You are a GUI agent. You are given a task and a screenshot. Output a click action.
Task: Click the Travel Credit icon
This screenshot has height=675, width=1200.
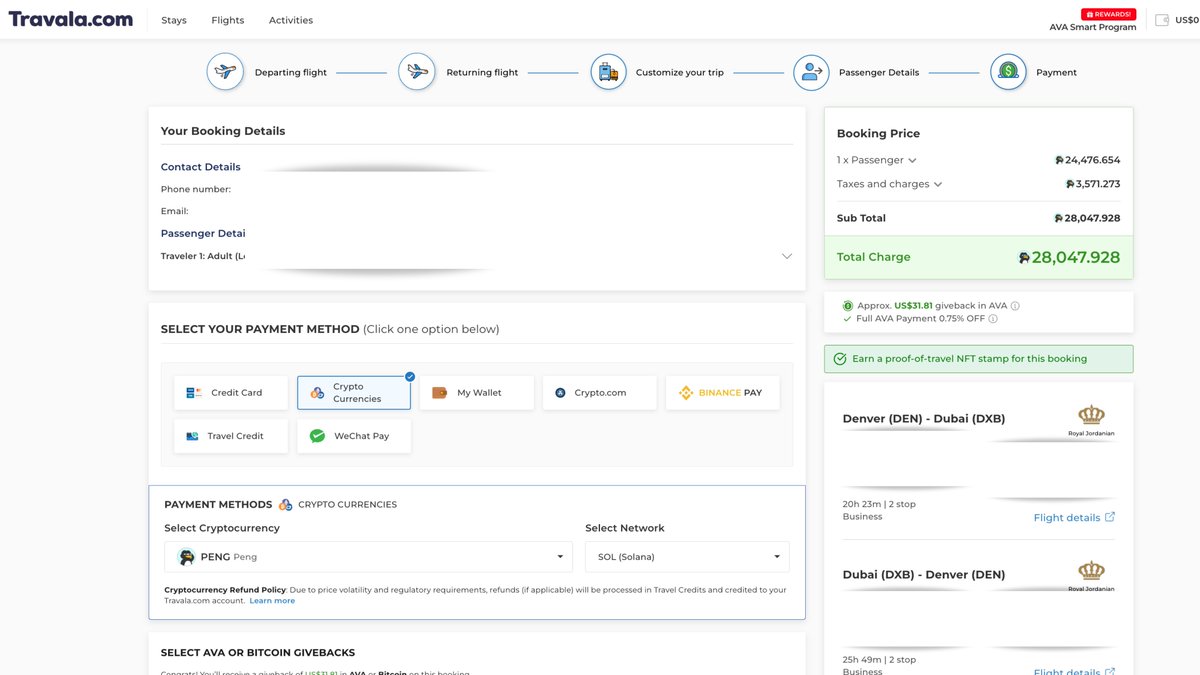[x=193, y=436]
